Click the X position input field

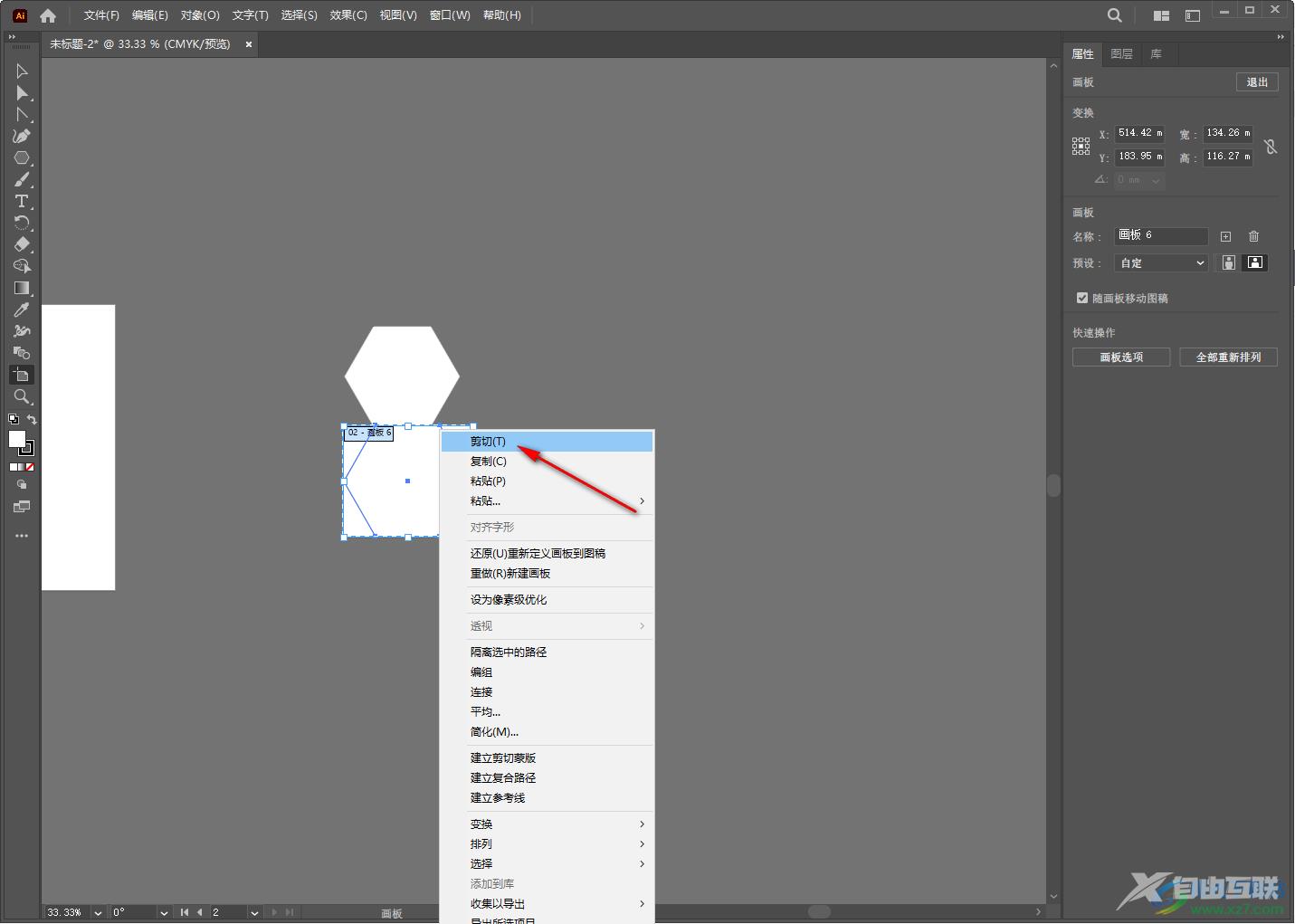pos(1139,133)
